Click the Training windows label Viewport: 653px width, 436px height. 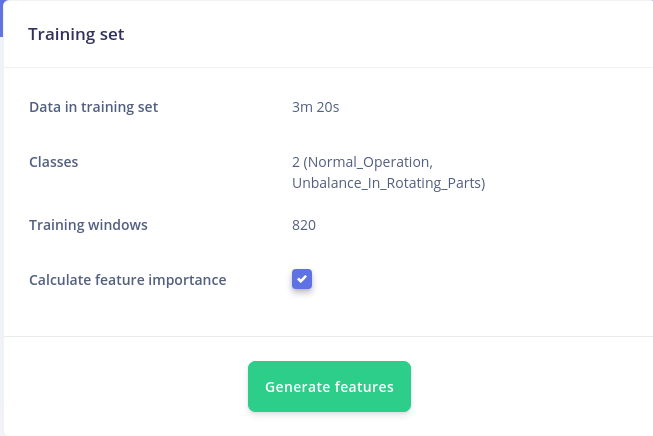pyautogui.click(x=88, y=225)
